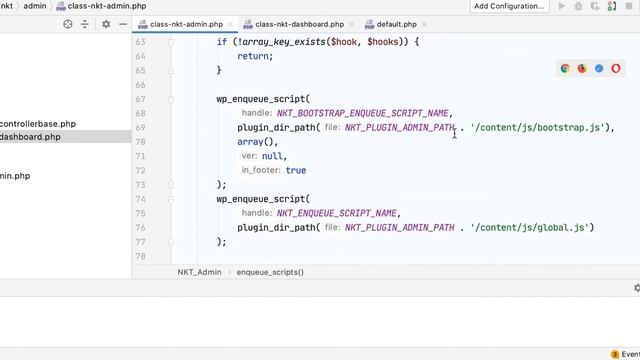Open Add Configuration dropdown

pyautogui.click(x=509, y=6)
